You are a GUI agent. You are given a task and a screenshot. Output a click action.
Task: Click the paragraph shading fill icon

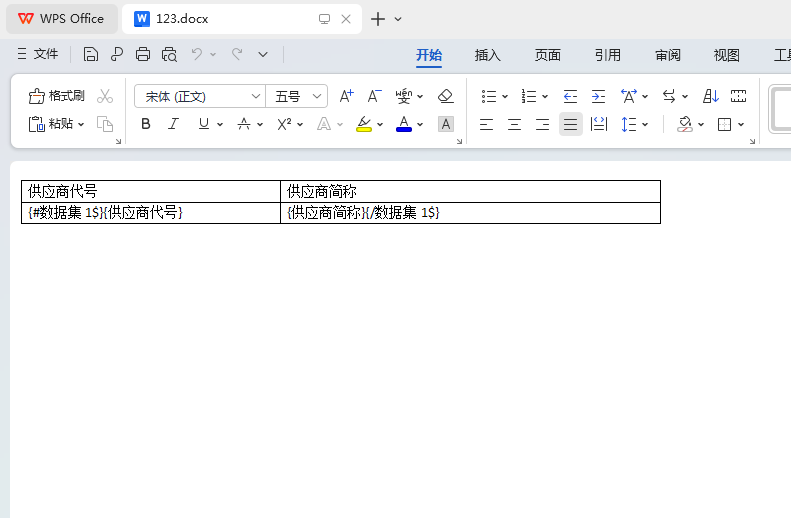[685, 124]
